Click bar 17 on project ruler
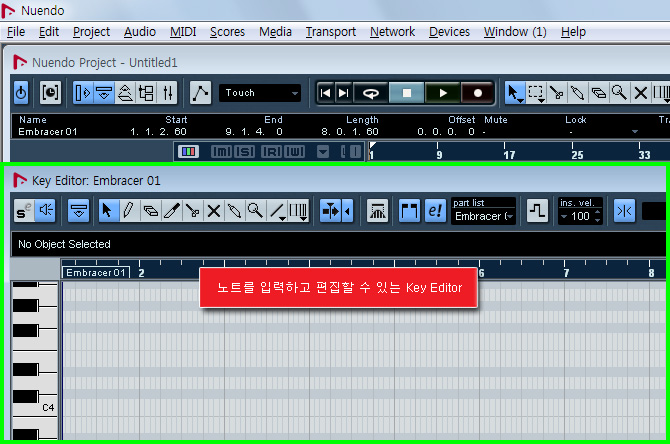The image size is (670, 444). coord(508,154)
